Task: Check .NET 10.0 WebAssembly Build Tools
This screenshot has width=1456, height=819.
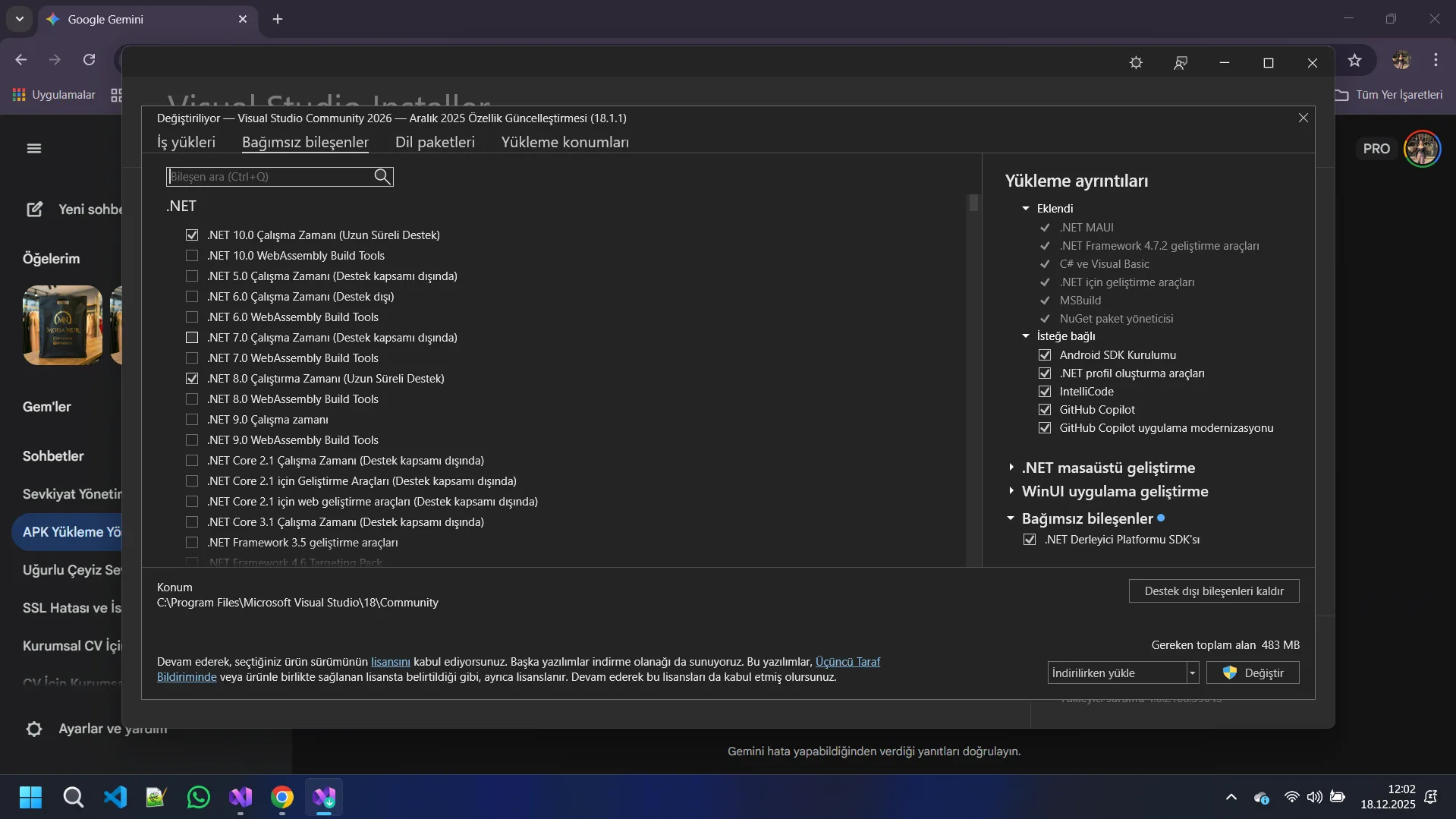Action: (192, 256)
